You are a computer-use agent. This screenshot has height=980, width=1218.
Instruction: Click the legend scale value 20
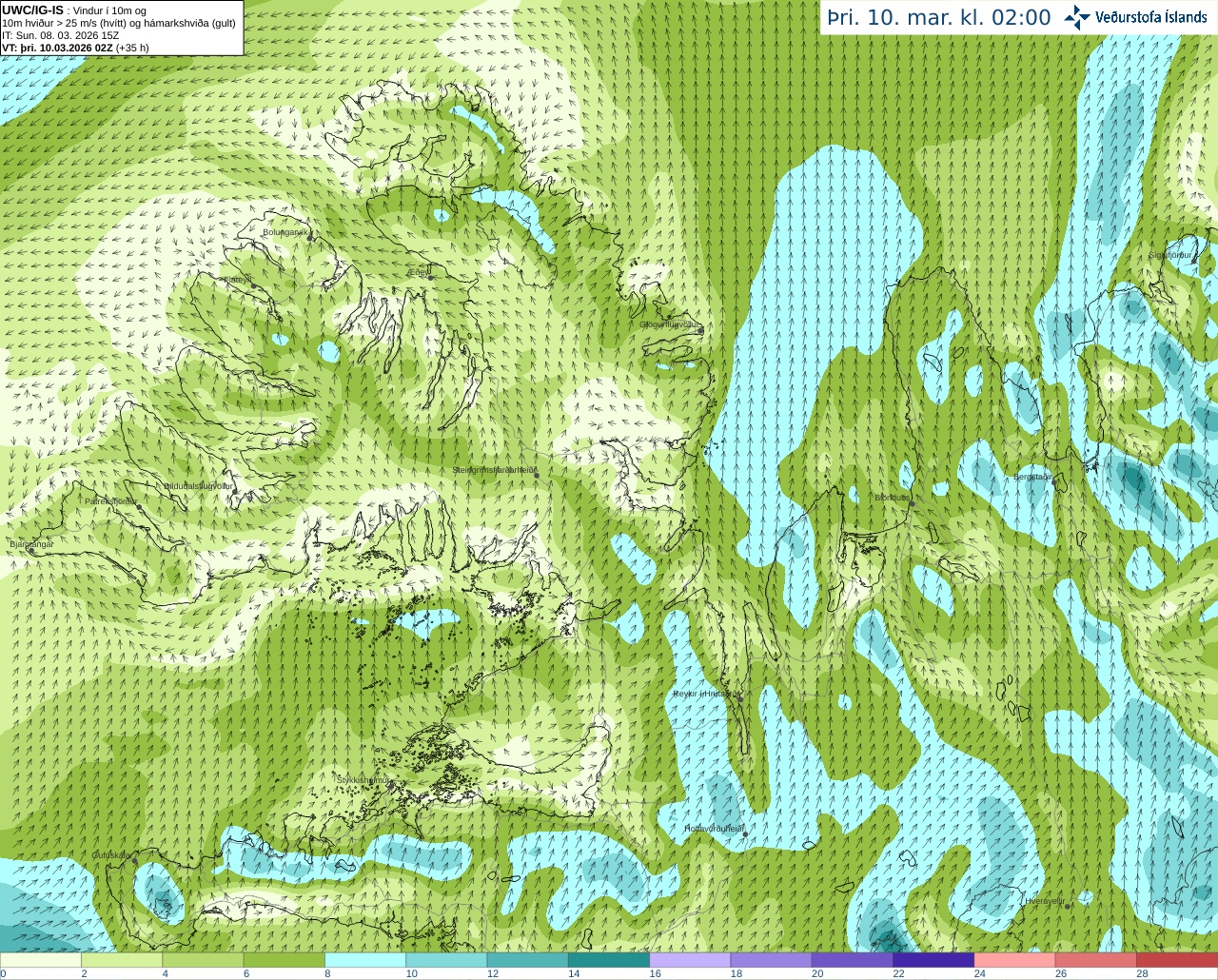click(x=817, y=973)
